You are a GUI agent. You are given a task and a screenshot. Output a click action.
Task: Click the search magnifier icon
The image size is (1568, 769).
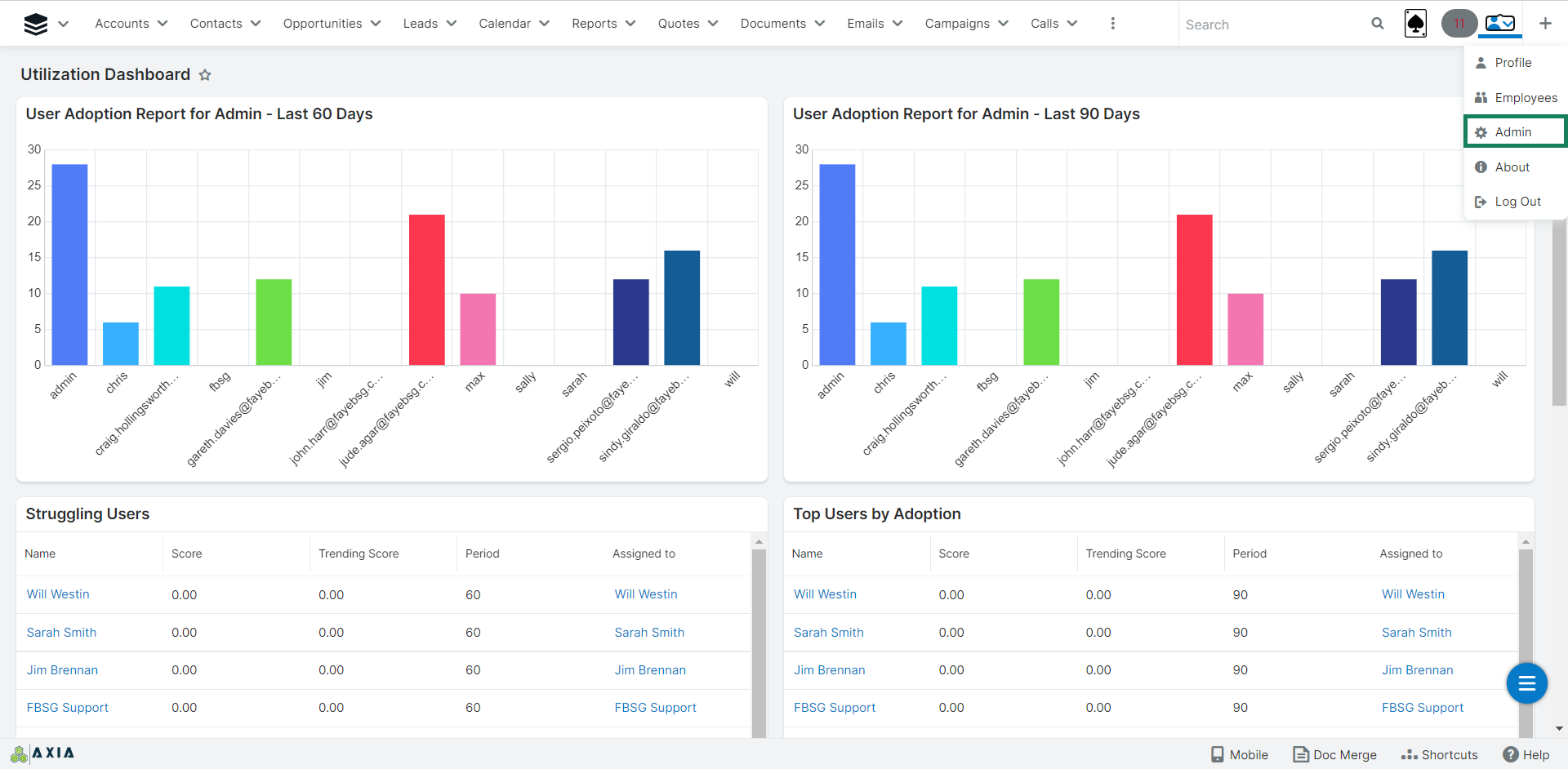pyautogui.click(x=1377, y=24)
